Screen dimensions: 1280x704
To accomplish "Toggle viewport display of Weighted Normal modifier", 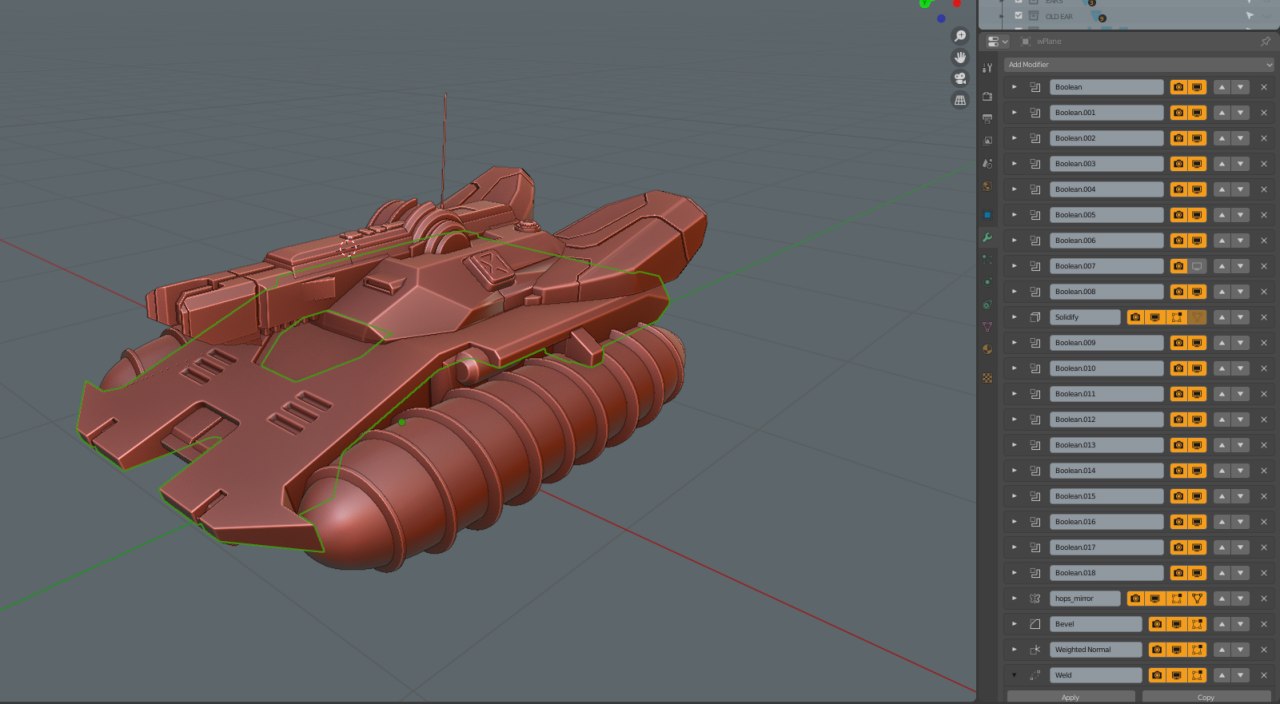I will tap(1177, 650).
